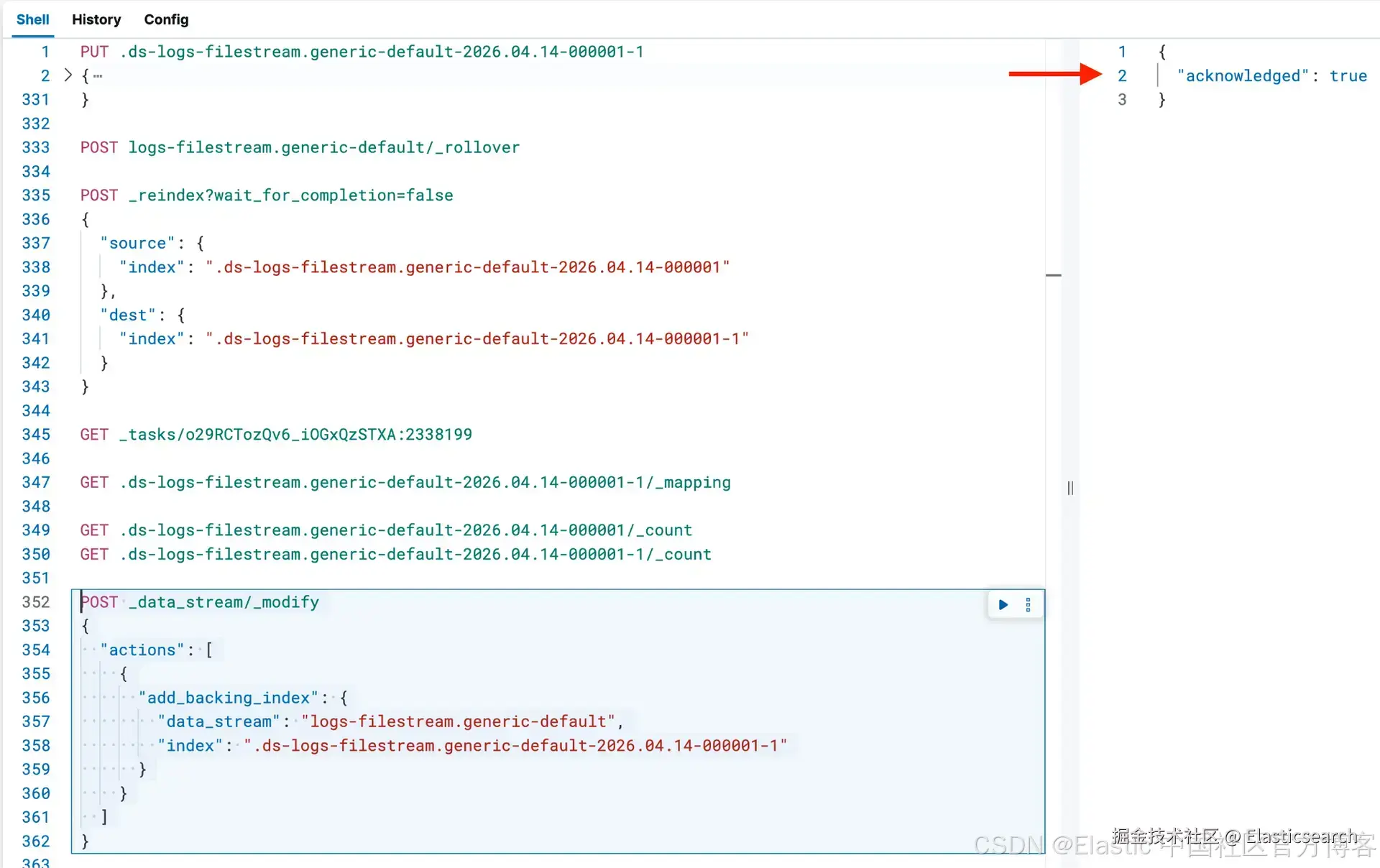The width and height of the screenshot is (1380, 868).
Task: Click line number 352 in the gutter
Action: click(36, 602)
